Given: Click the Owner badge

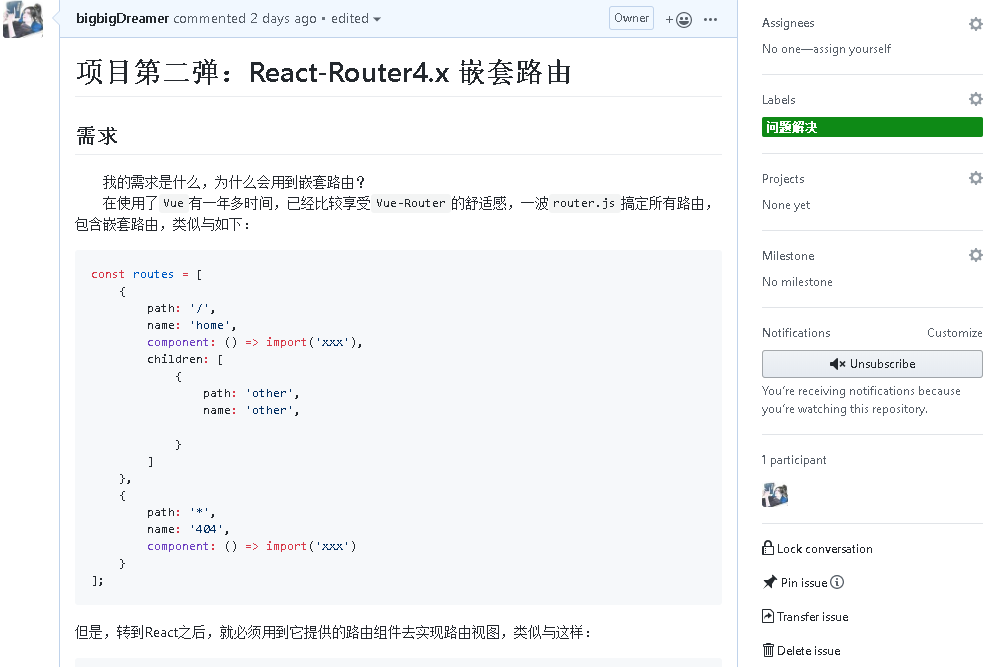Looking at the screenshot, I should [631, 18].
